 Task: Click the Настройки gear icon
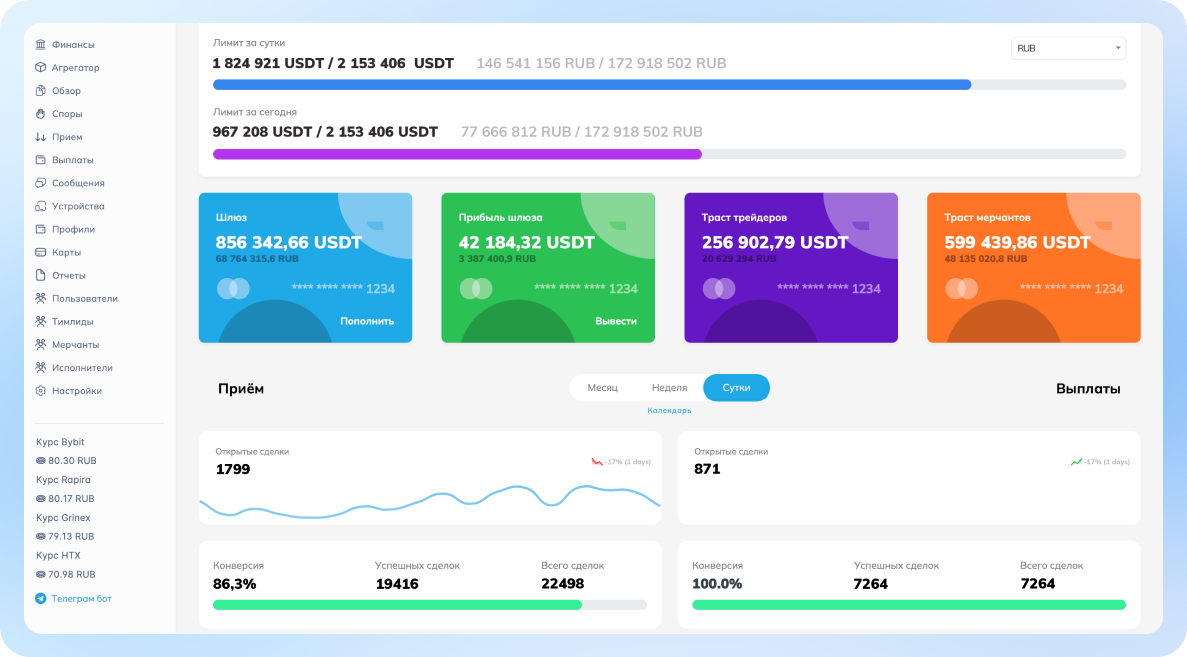(x=41, y=391)
